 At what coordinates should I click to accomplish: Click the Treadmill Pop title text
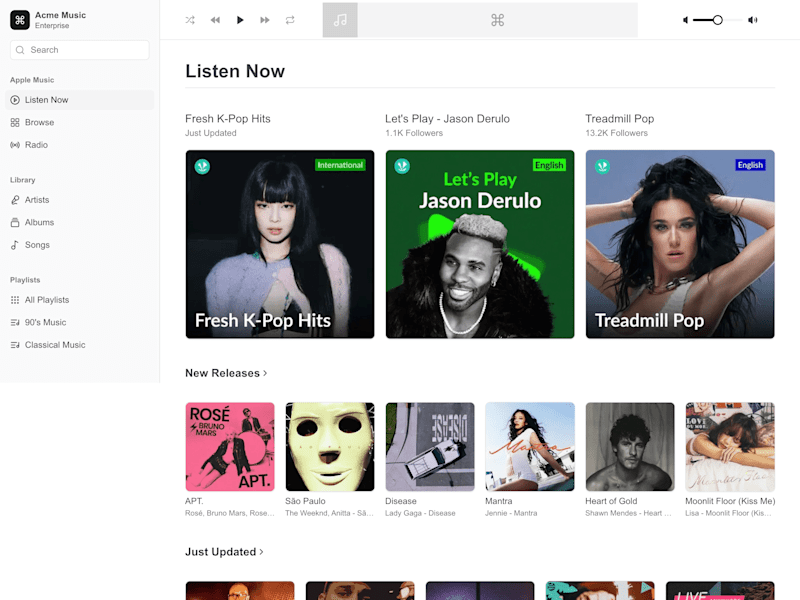(619, 119)
